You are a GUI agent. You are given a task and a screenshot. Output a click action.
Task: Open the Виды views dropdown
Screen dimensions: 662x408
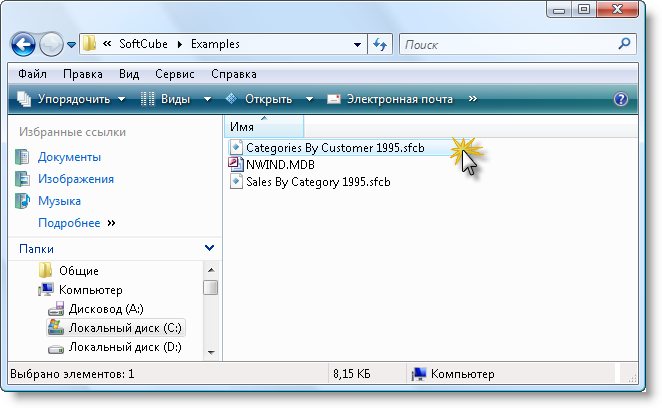click(x=176, y=99)
